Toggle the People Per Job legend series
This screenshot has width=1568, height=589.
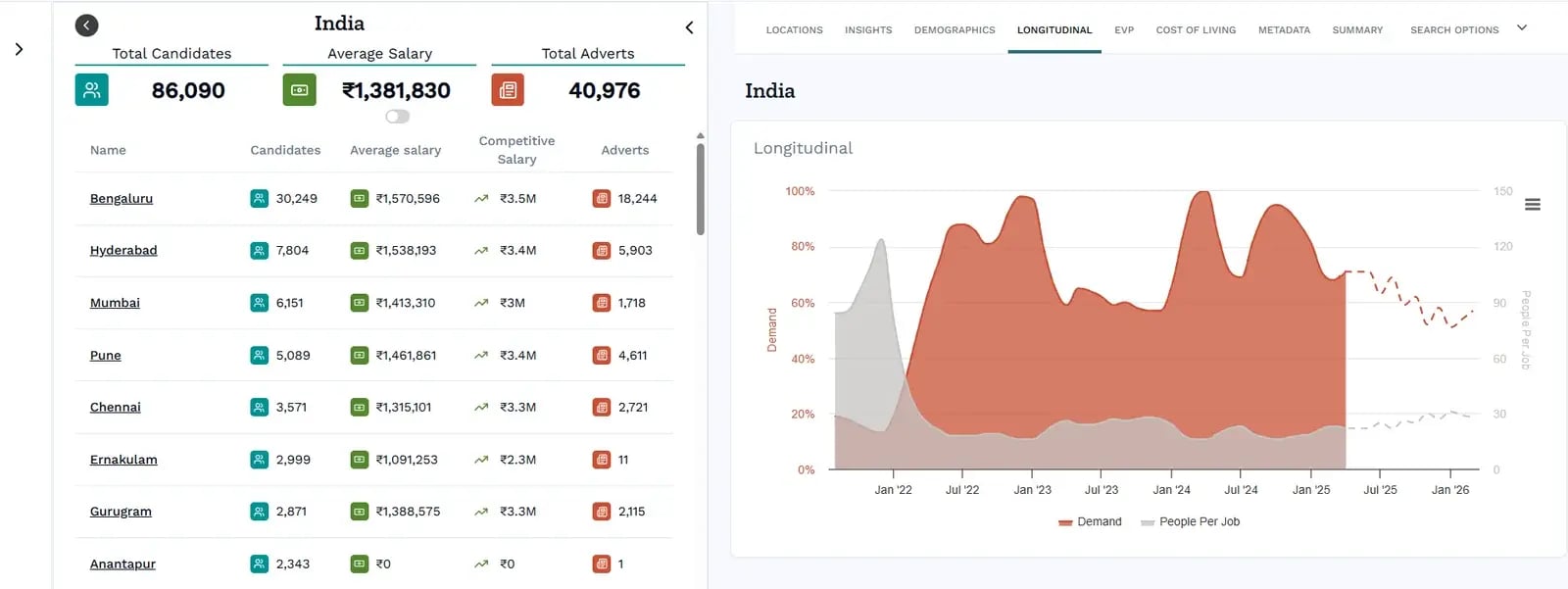pyautogui.click(x=1190, y=522)
